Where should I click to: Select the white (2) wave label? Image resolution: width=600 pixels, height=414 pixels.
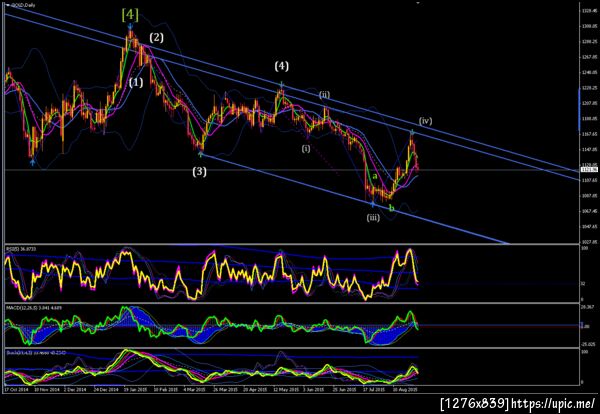(x=157, y=37)
